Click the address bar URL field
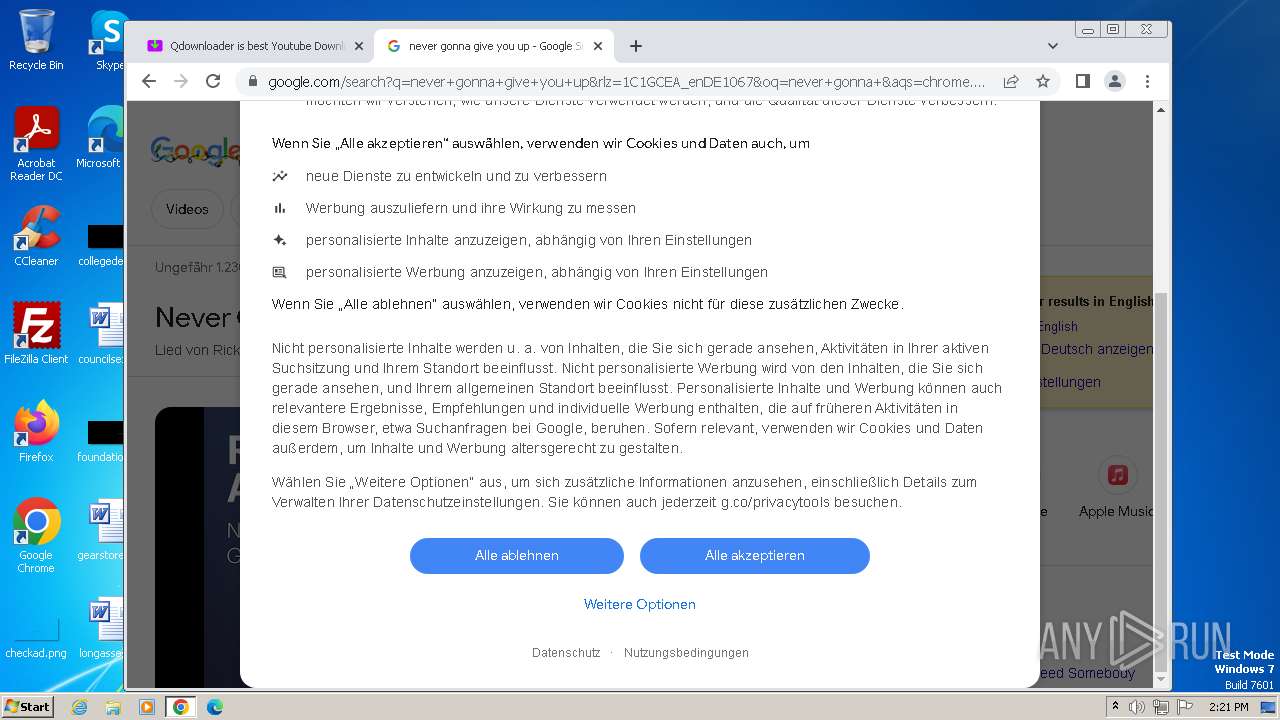1280x720 pixels. tap(627, 81)
